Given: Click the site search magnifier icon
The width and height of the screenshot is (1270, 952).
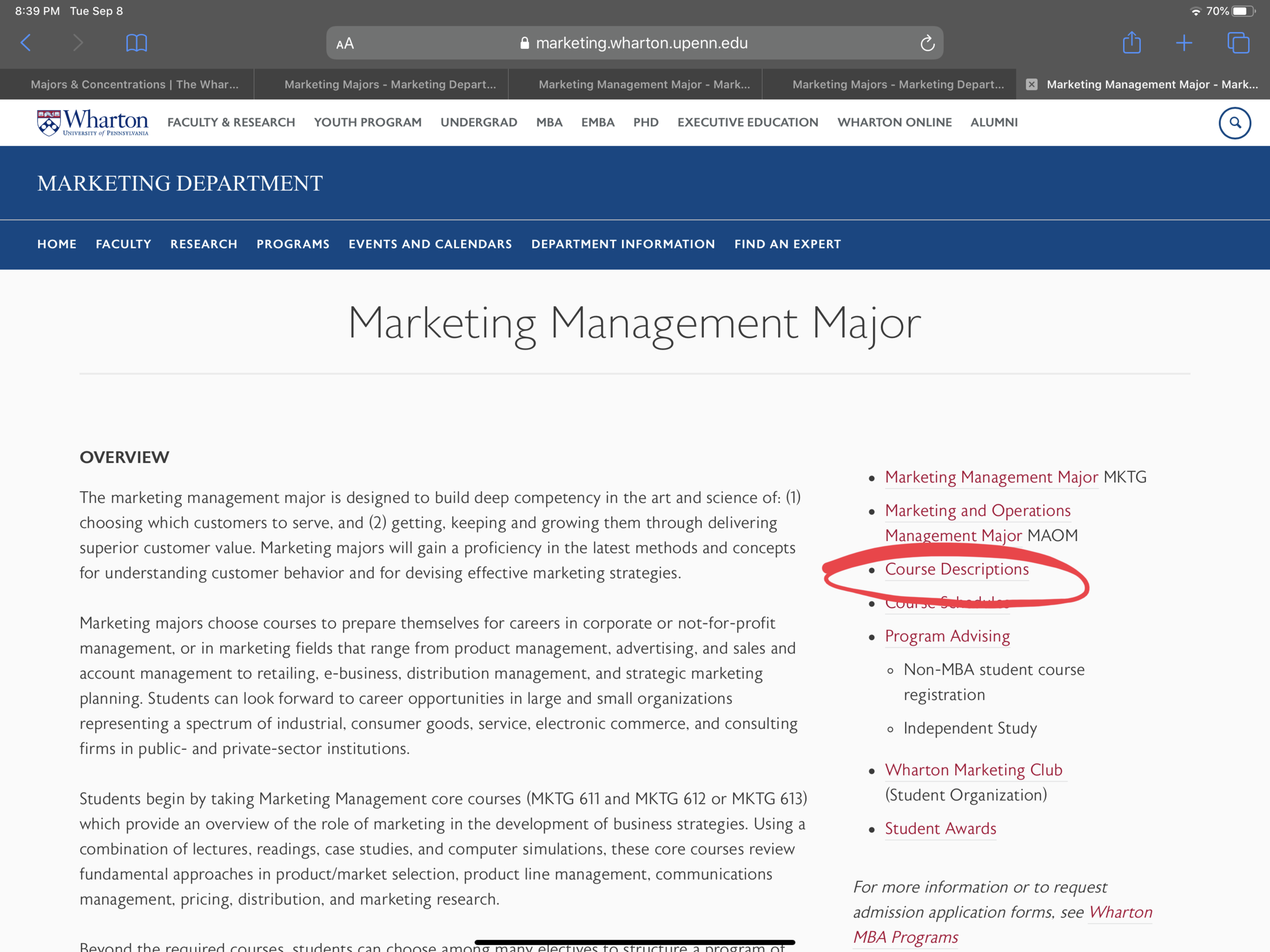Looking at the screenshot, I should [1235, 123].
